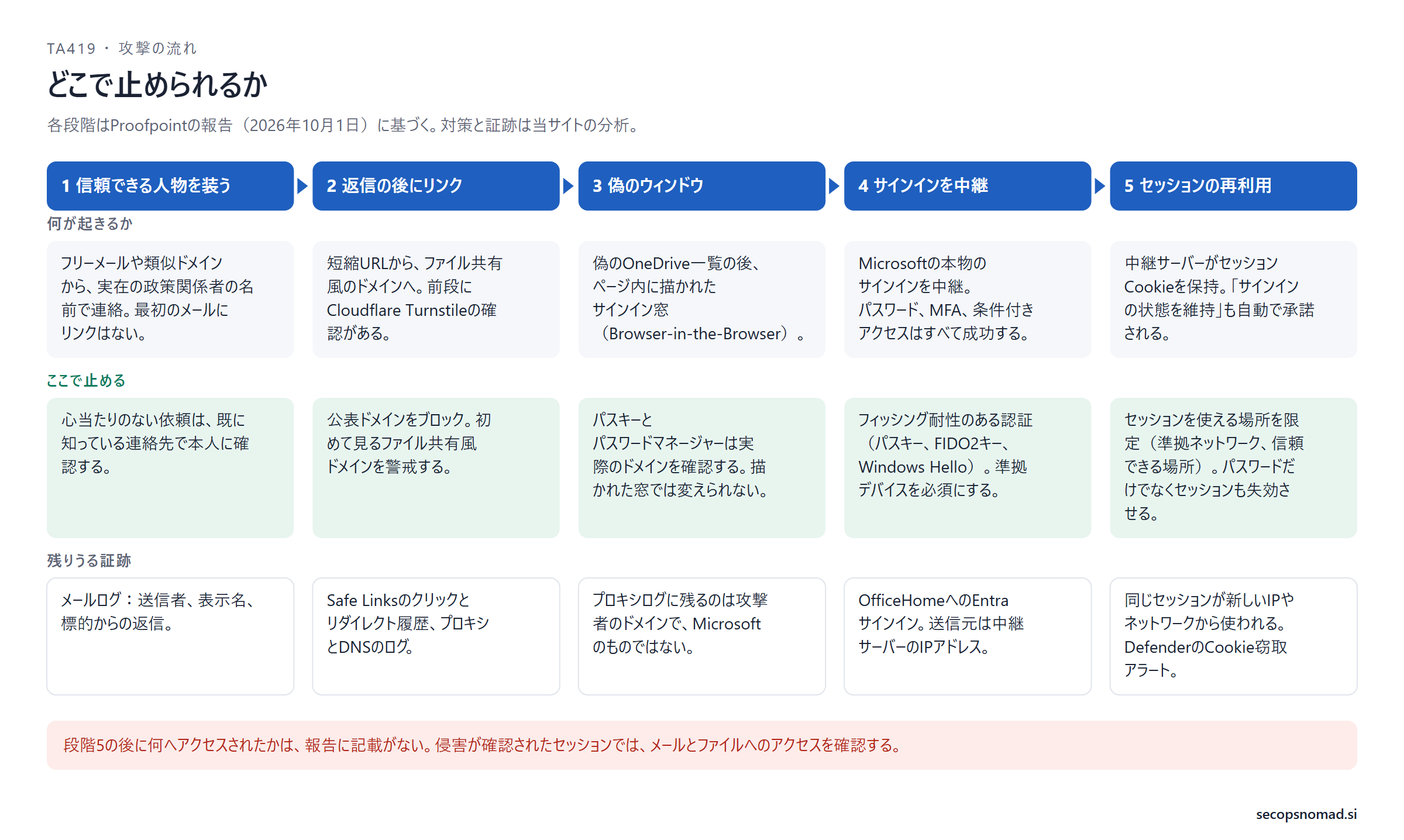Click the '残りうる証跡' row label

click(89, 560)
